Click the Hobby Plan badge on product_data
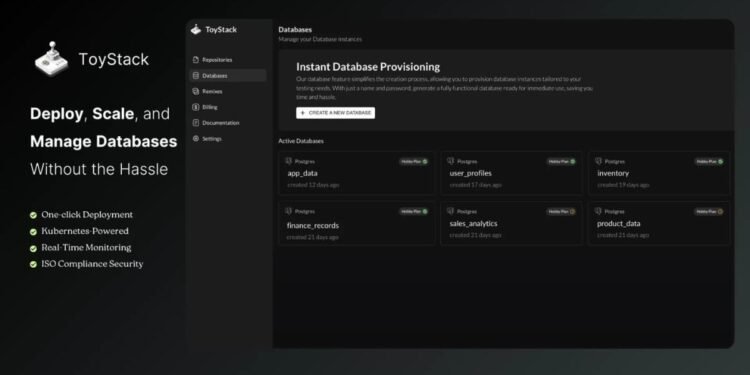Image resolution: width=750 pixels, height=375 pixels. (x=709, y=211)
